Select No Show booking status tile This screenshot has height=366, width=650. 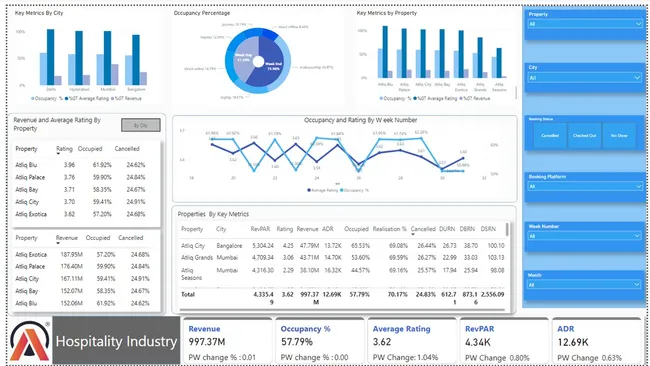[x=619, y=136]
